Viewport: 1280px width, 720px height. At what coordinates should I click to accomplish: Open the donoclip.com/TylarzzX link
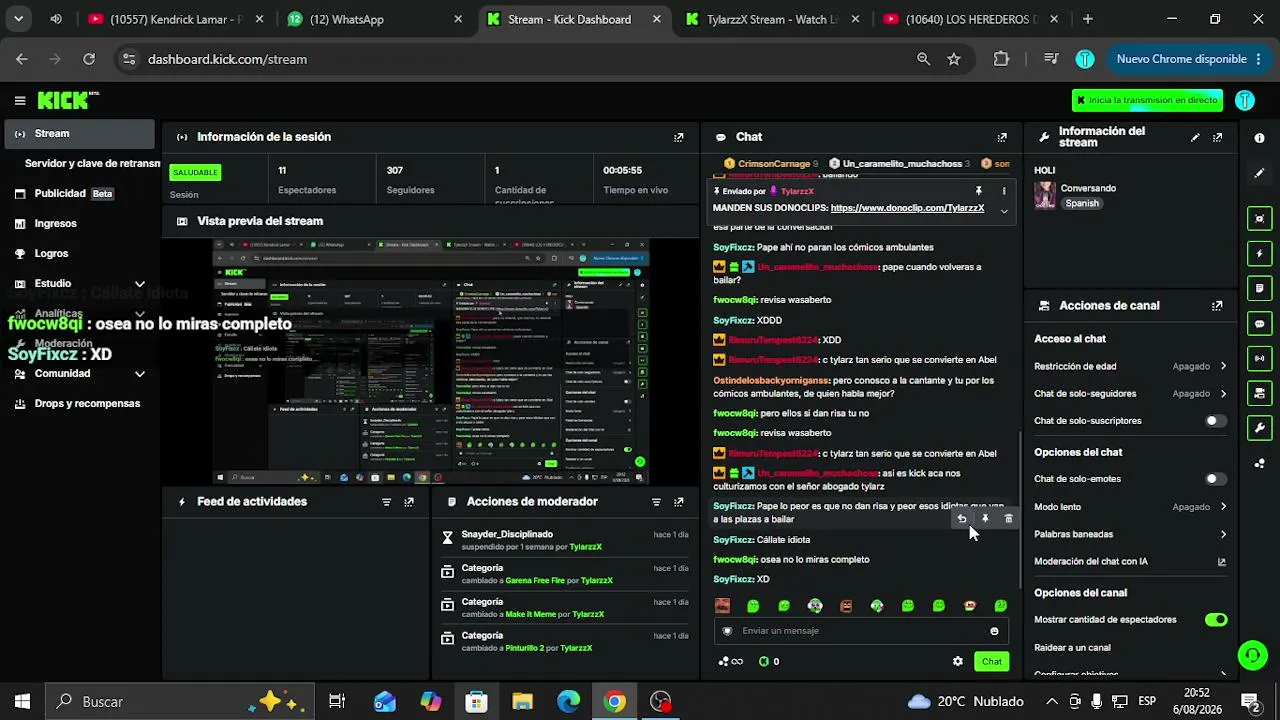(x=908, y=208)
